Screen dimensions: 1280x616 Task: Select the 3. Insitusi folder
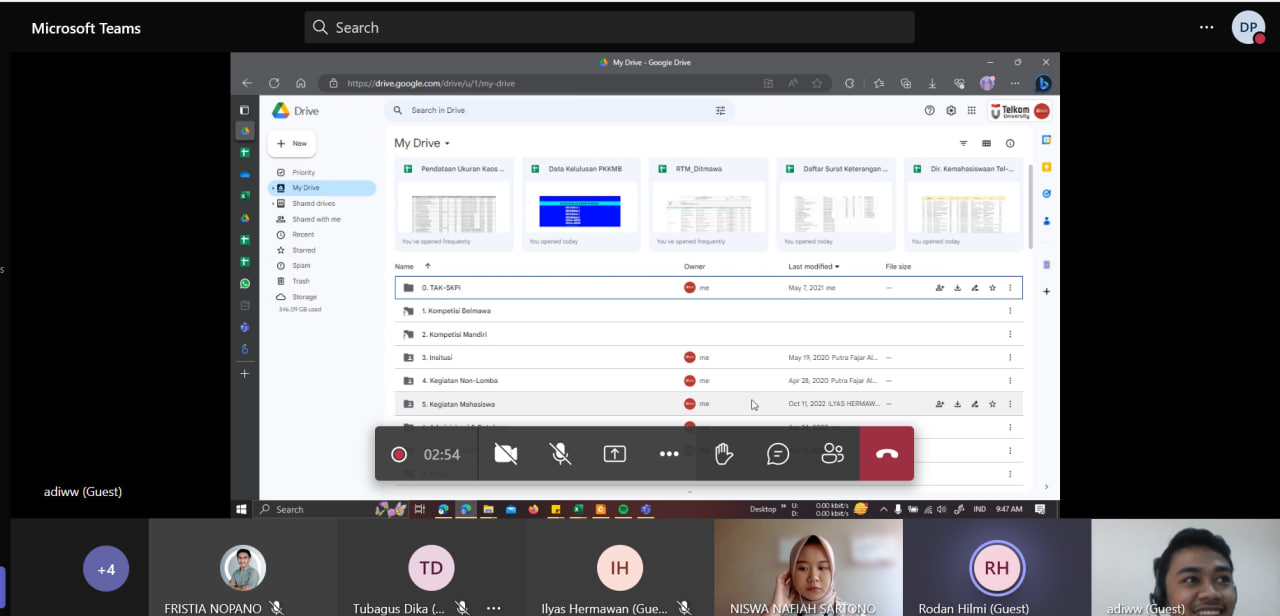pos(709,357)
